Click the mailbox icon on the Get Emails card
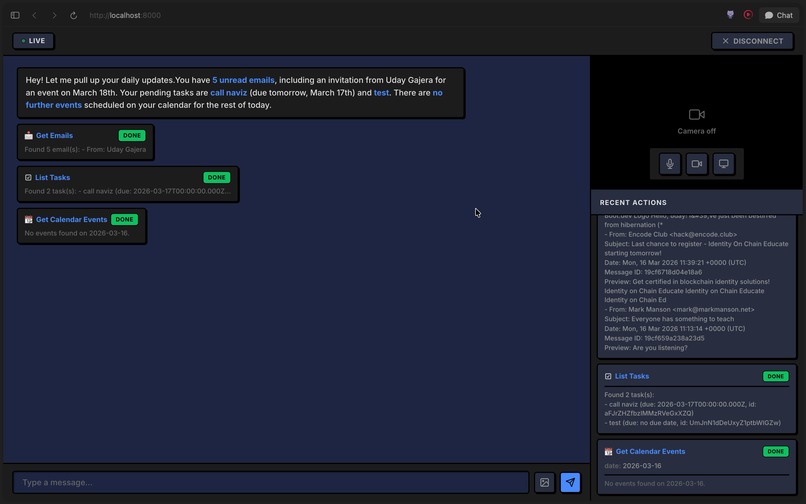 tap(28, 136)
